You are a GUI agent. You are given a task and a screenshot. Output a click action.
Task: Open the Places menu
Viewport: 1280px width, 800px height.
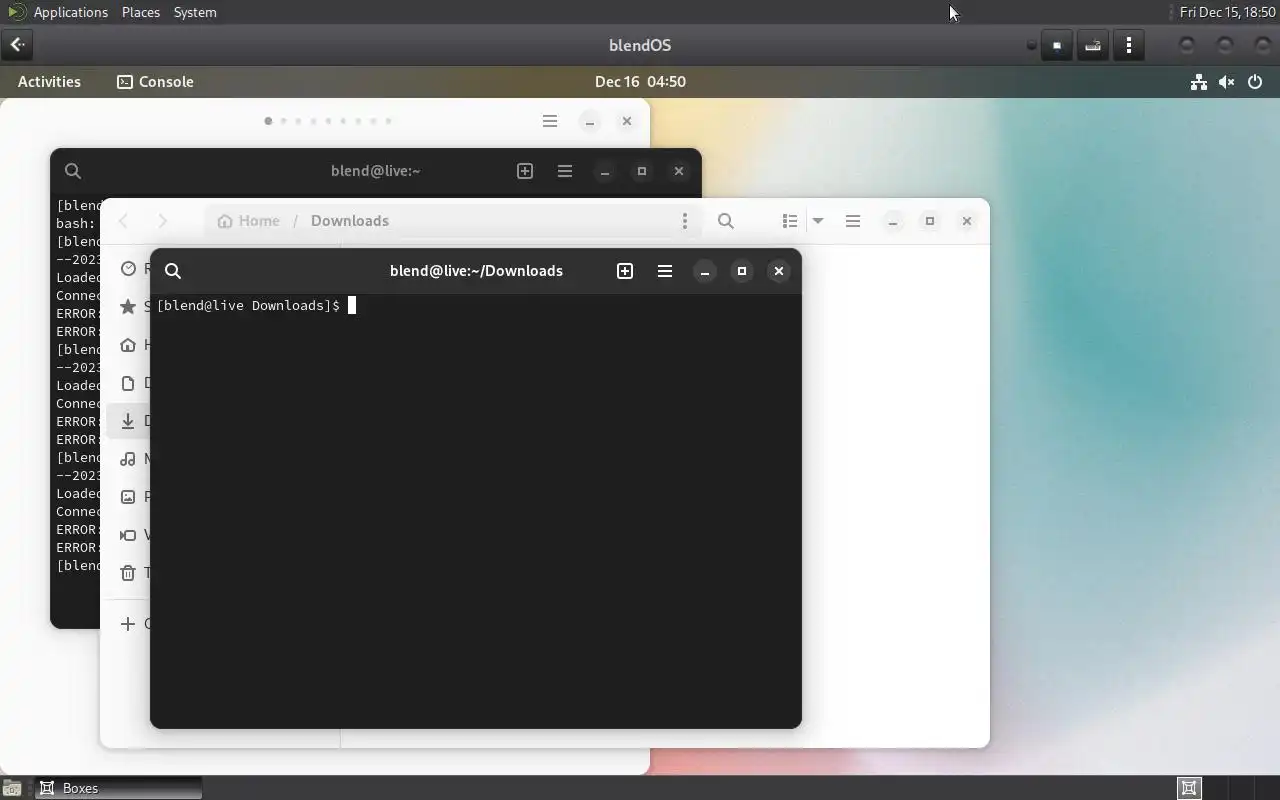click(141, 12)
